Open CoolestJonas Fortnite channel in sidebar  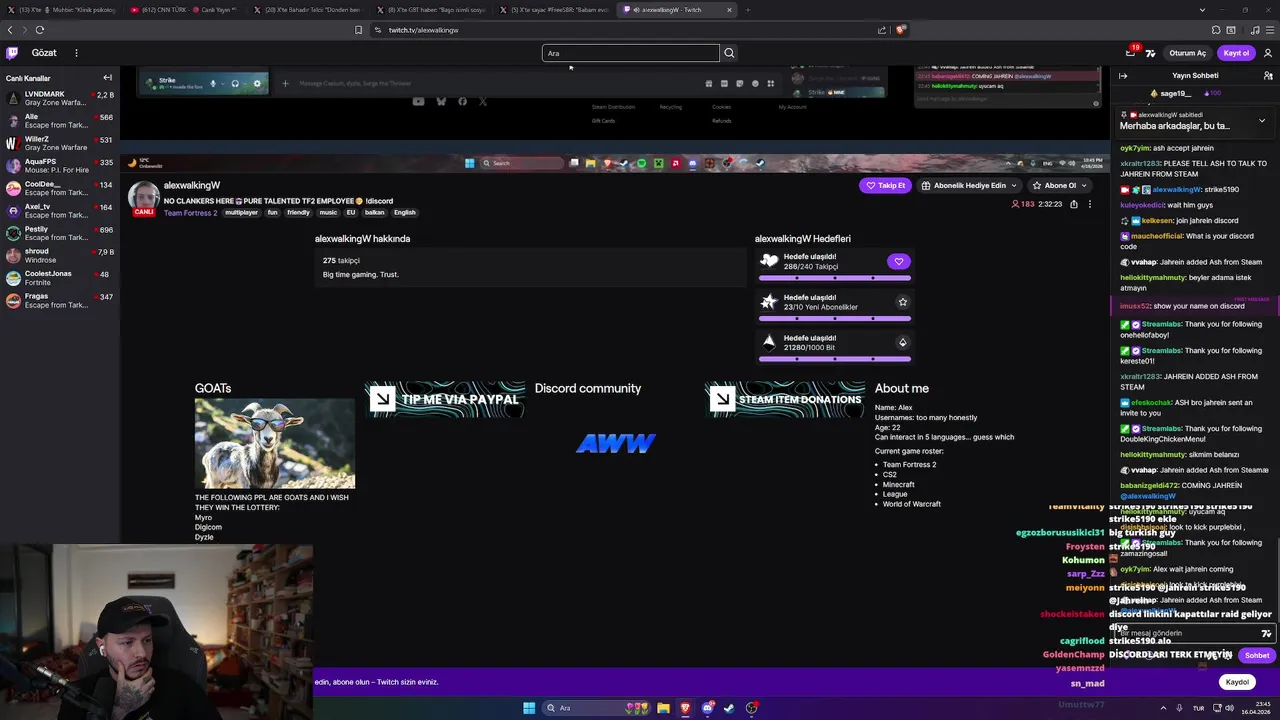(x=60, y=278)
